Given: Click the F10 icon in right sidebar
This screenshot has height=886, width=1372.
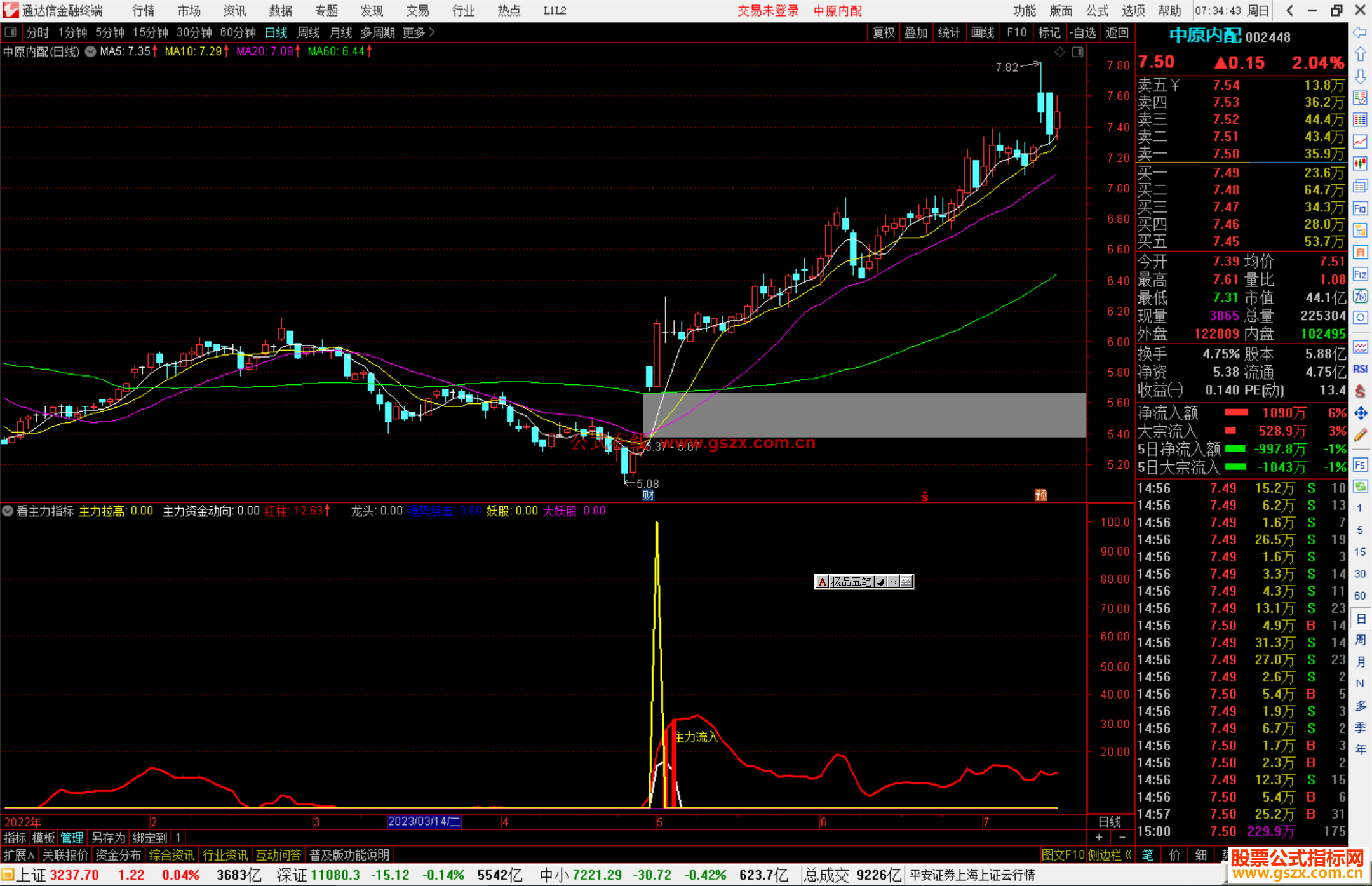Looking at the screenshot, I should (x=1360, y=208).
